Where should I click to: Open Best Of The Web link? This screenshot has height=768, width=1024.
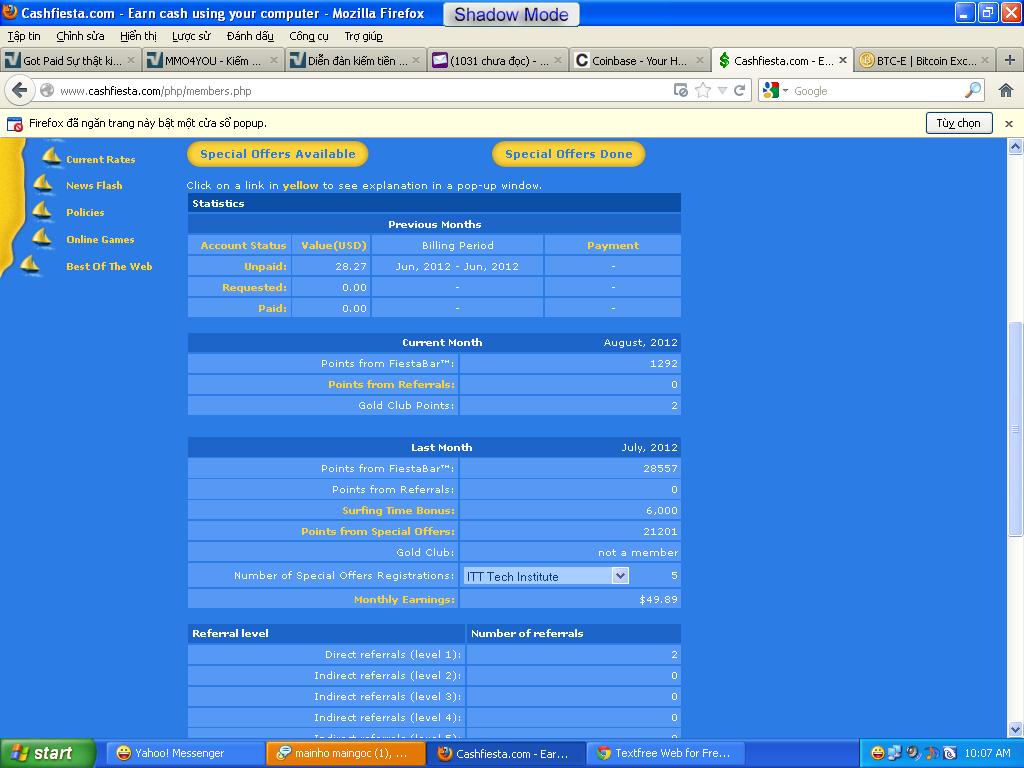coord(109,266)
